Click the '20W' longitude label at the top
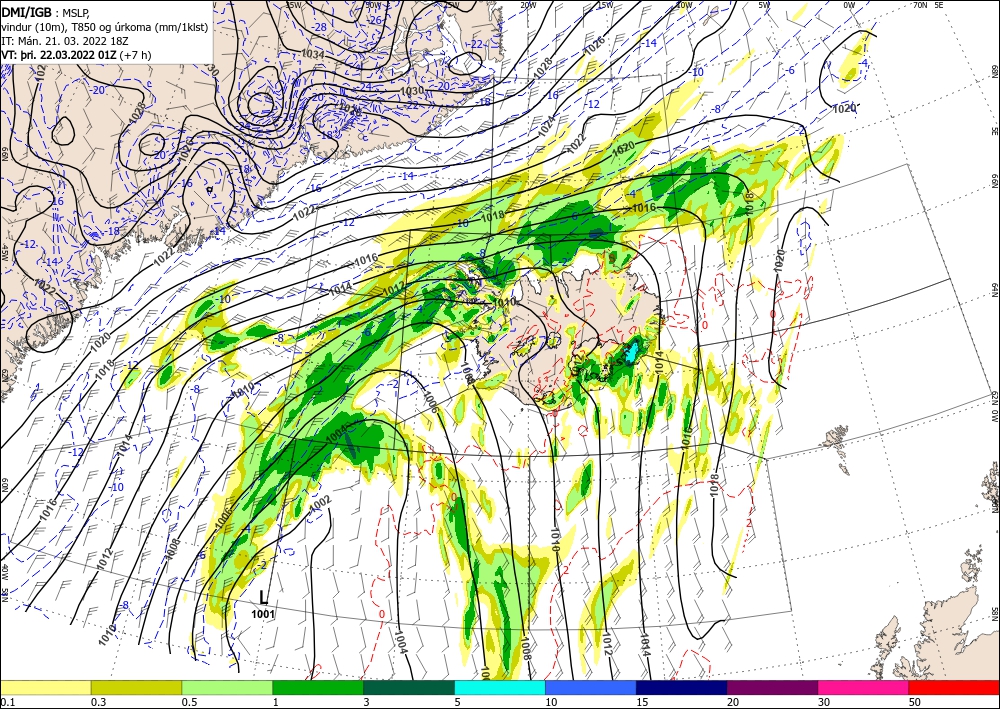1000x709 pixels. [x=527, y=5]
